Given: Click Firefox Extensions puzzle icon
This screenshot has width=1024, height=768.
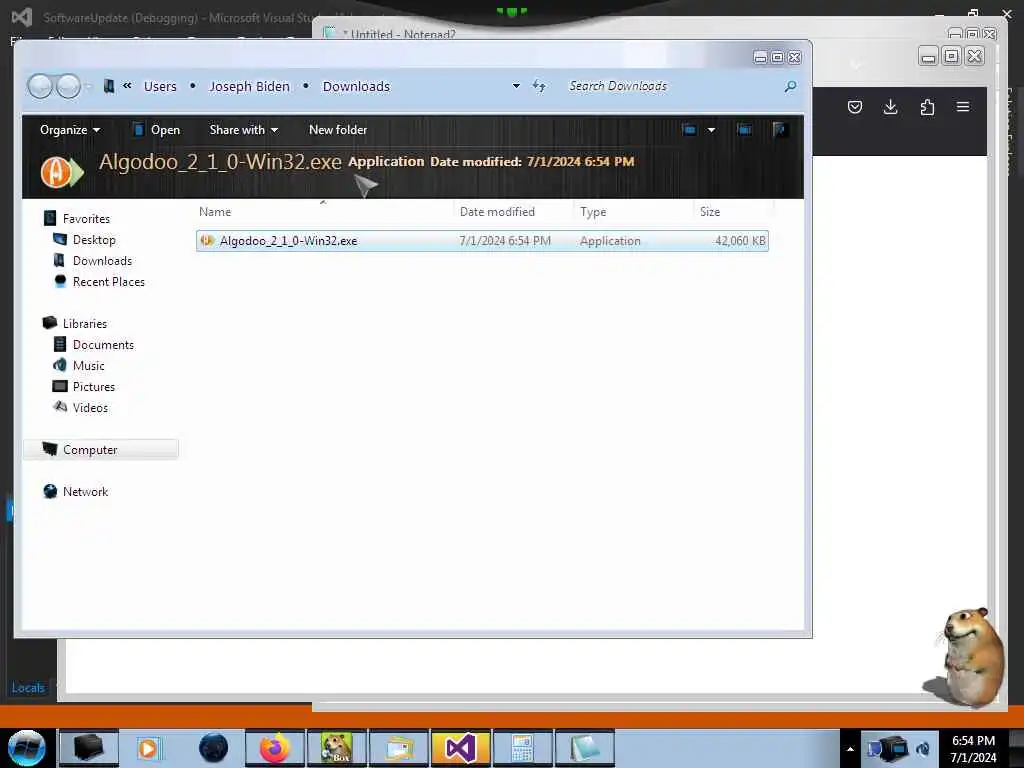Looking at the screenshot, I should coord(927,107).
